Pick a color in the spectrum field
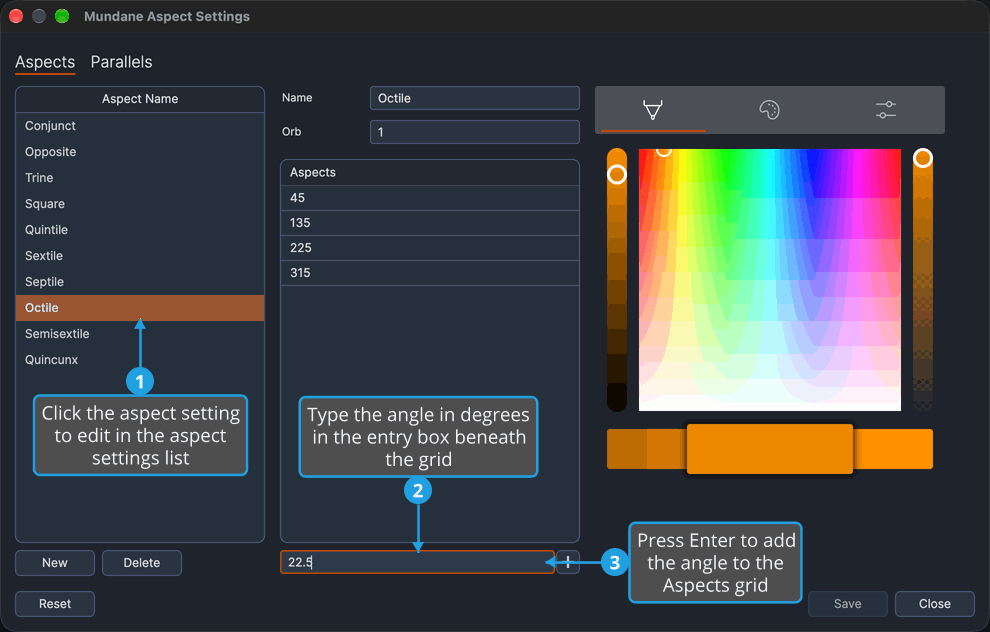This screenshot has height=632, width=990. click(x=770, y=280)
